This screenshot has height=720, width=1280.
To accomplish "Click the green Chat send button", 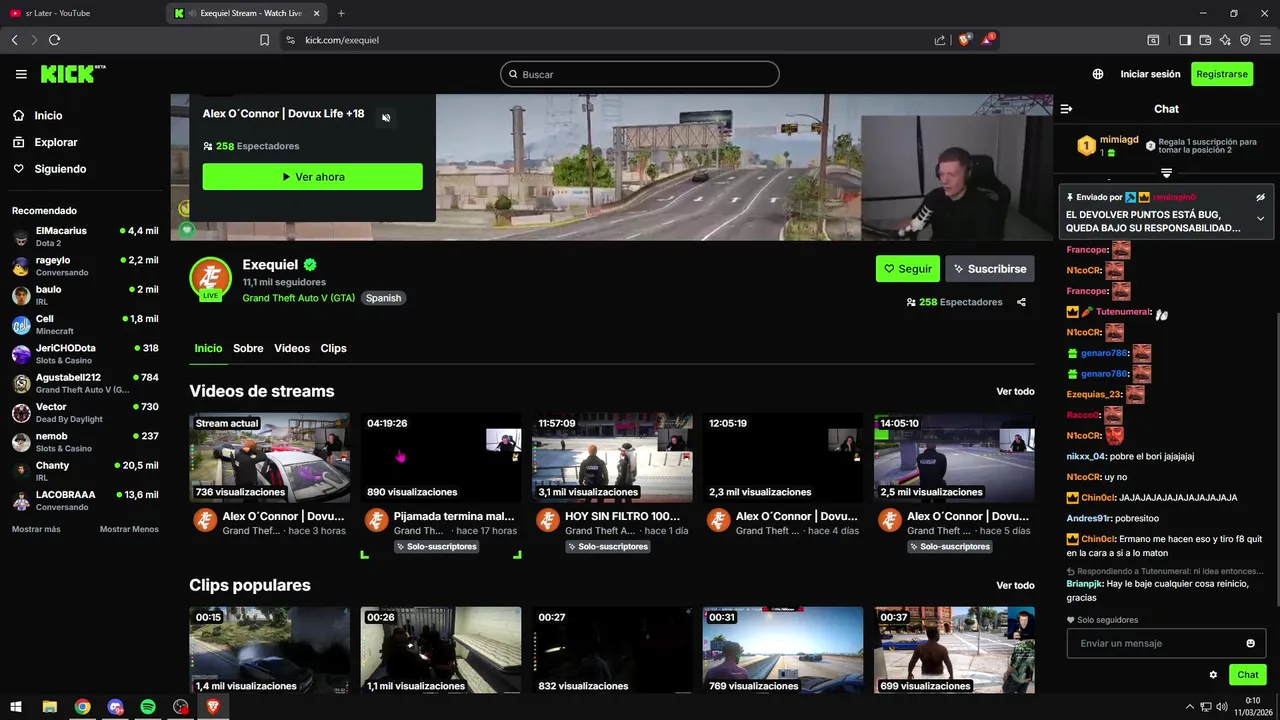I will point(1247,675).
